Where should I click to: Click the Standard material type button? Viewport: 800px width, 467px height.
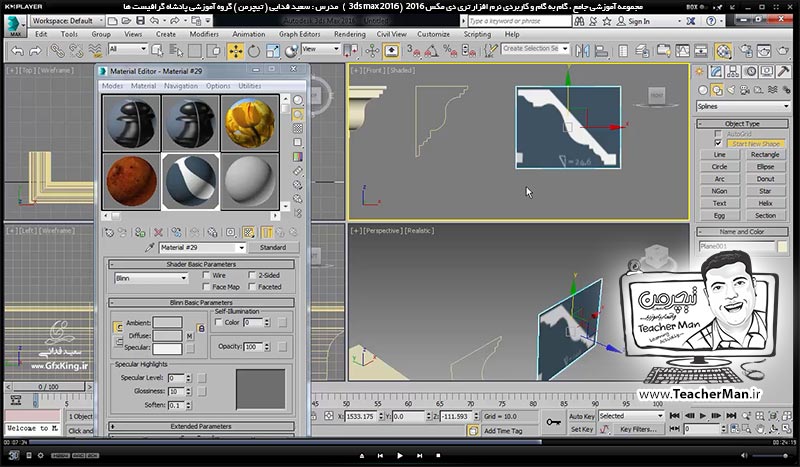coord(273,248)
